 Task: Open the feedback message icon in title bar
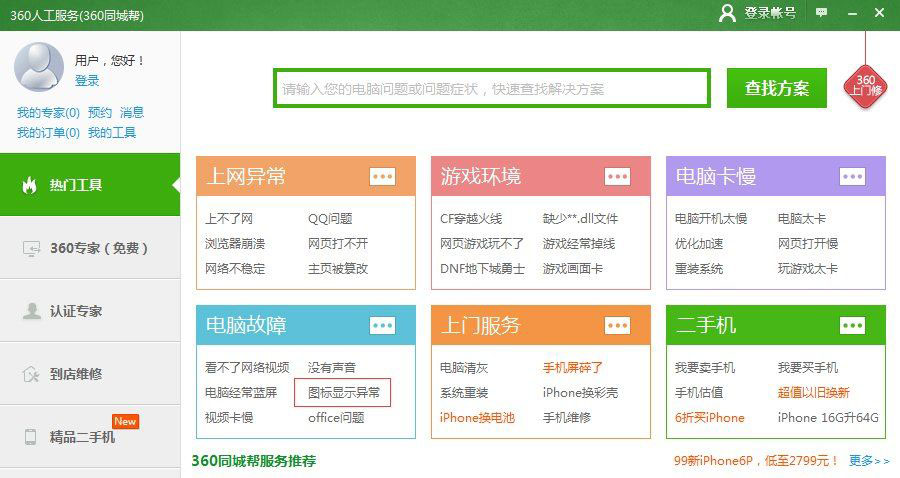[x=822, y=13]
